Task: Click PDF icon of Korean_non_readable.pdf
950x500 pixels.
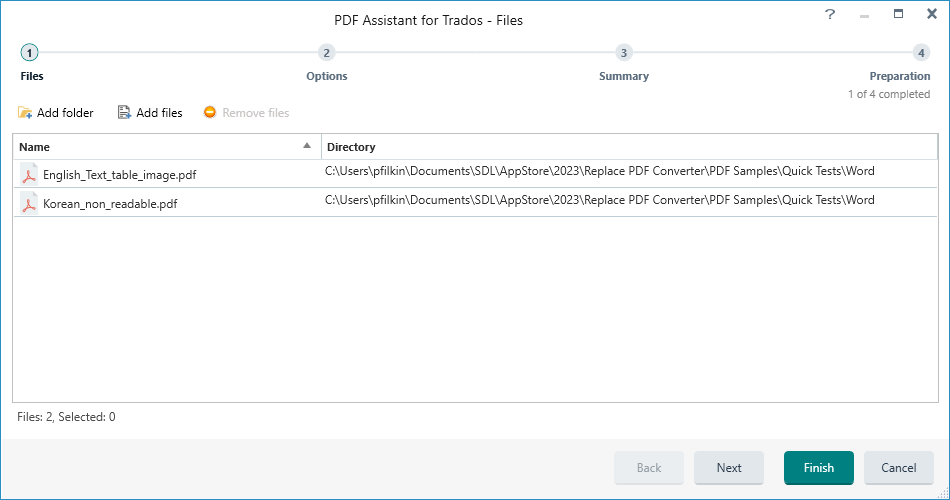Action: point(28,204)
